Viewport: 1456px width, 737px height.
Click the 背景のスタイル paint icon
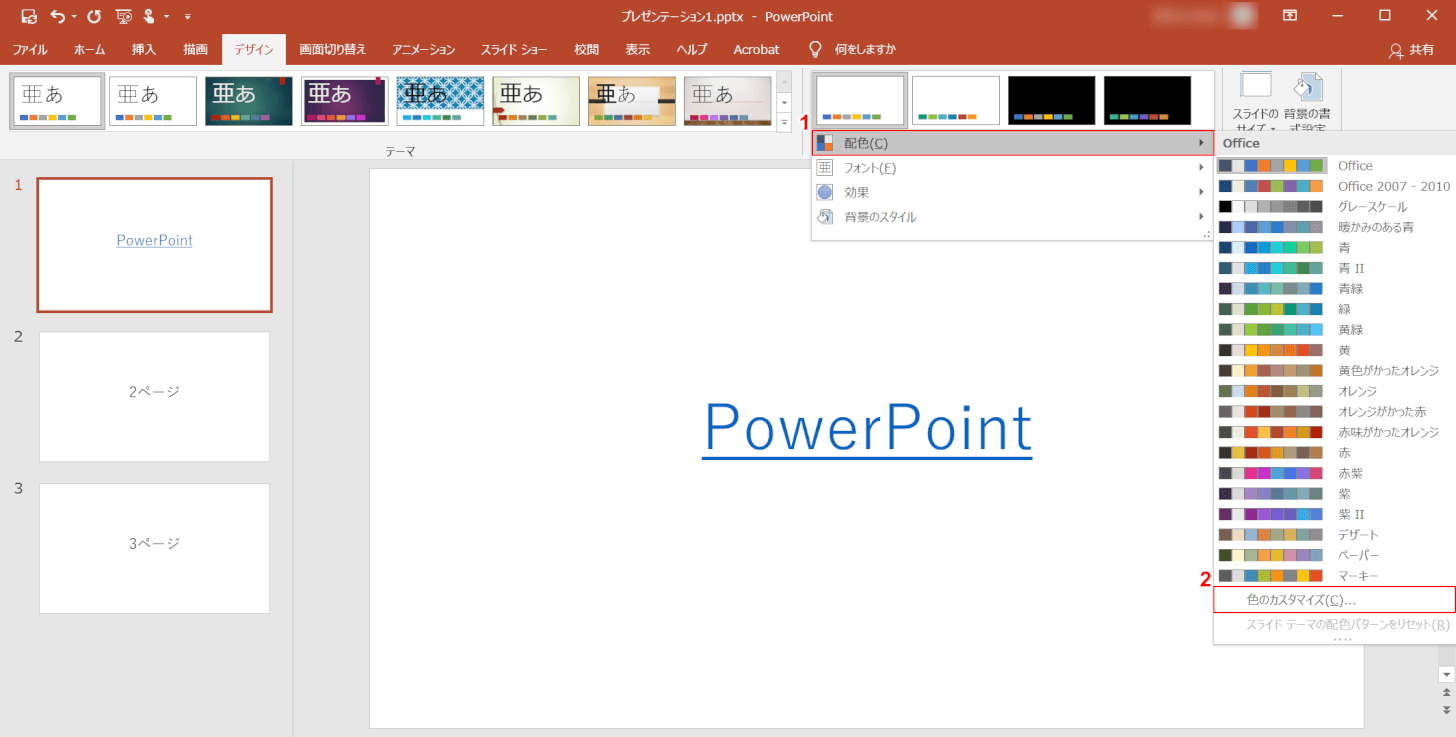[x=825, y=217]
